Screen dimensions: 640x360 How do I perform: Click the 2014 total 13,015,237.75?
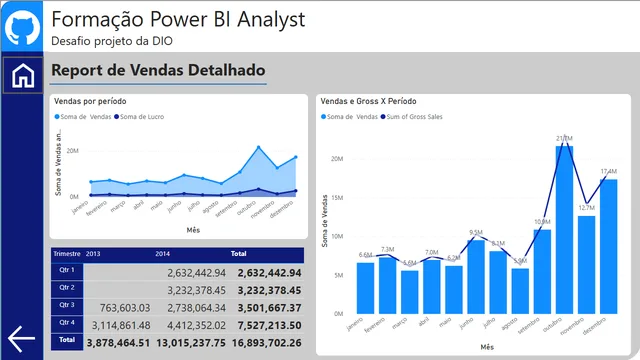click(x=191, y=343)
